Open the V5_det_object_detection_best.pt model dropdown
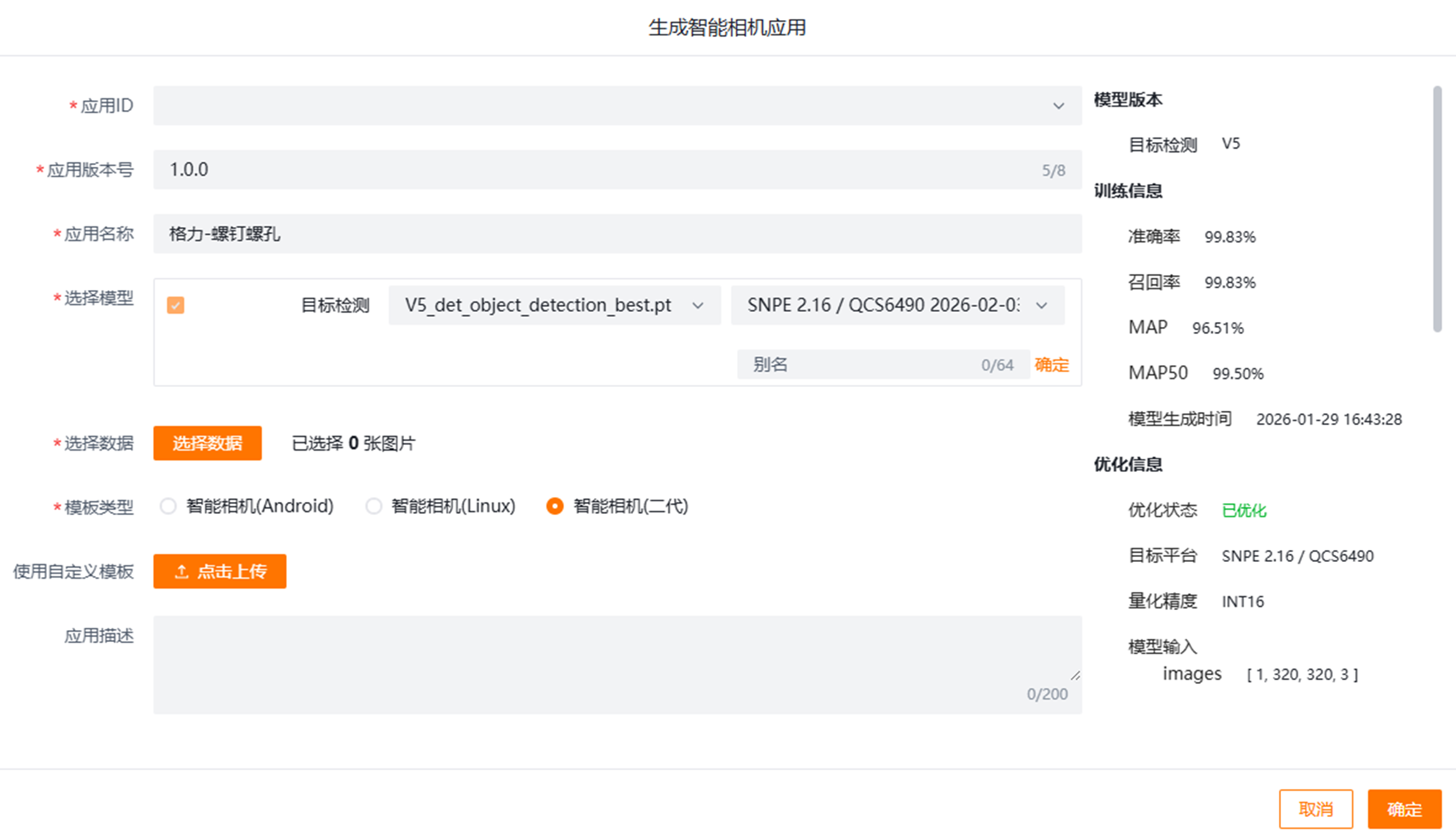Screen dimensions: 1456x837 tap(538, 305)
